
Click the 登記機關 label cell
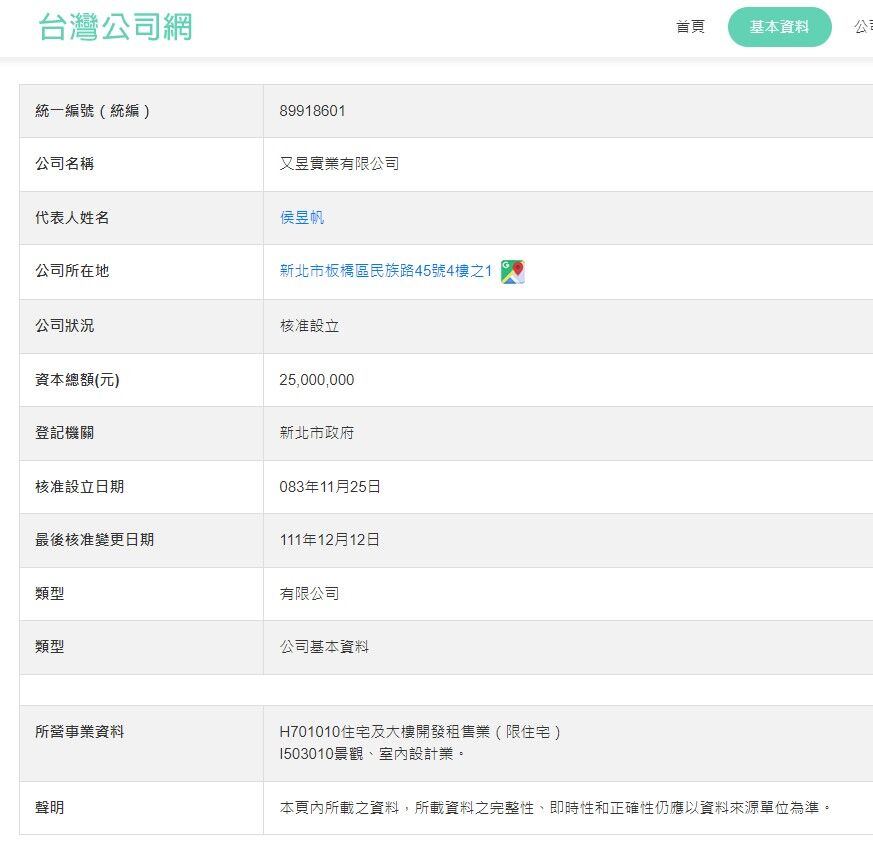pyautogui.click(x=141, y=433)
